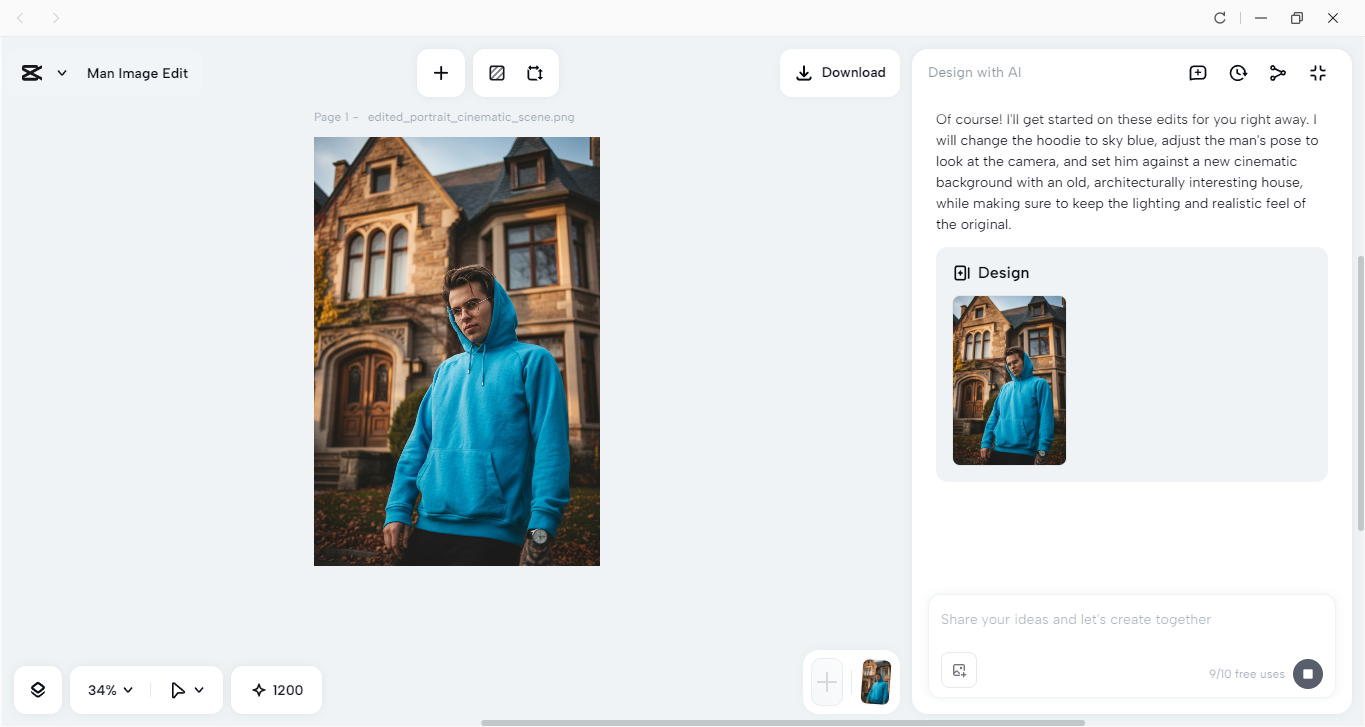Share the design using share icon

[x=1278, y=72]
